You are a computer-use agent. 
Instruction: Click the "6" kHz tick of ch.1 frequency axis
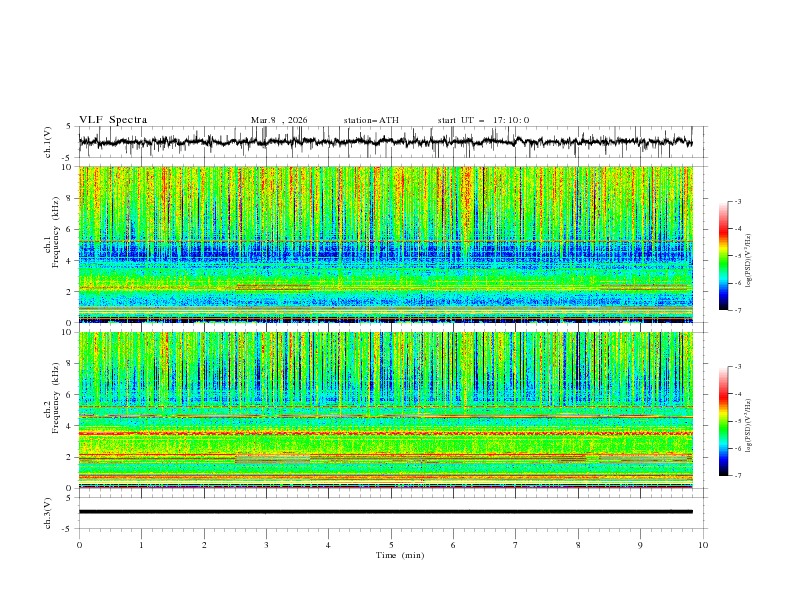(x=70, y=229)
